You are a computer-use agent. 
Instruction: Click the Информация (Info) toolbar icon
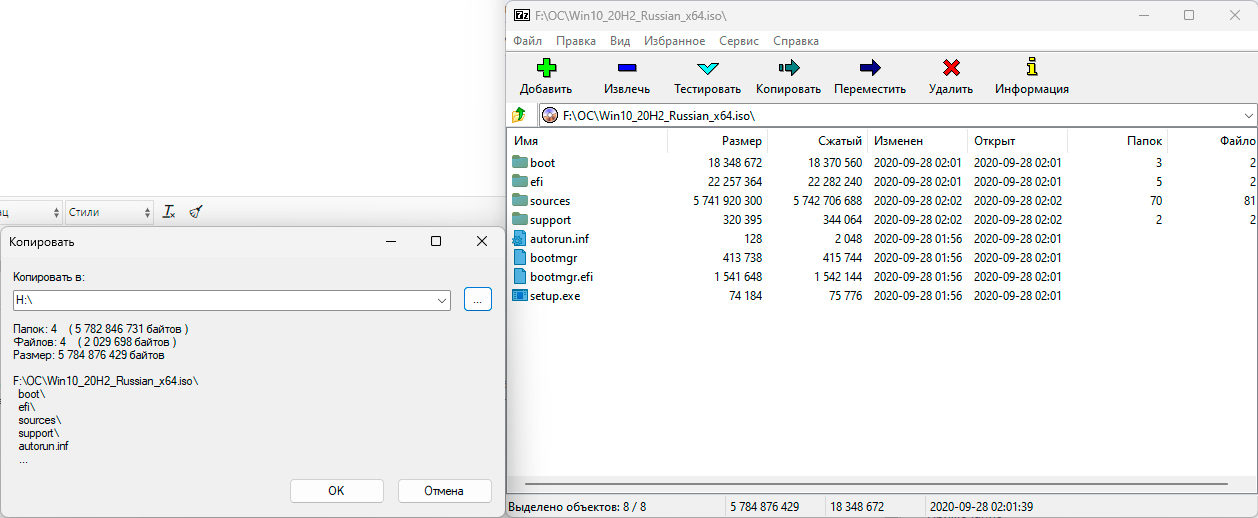click(x=1032, y=68)
